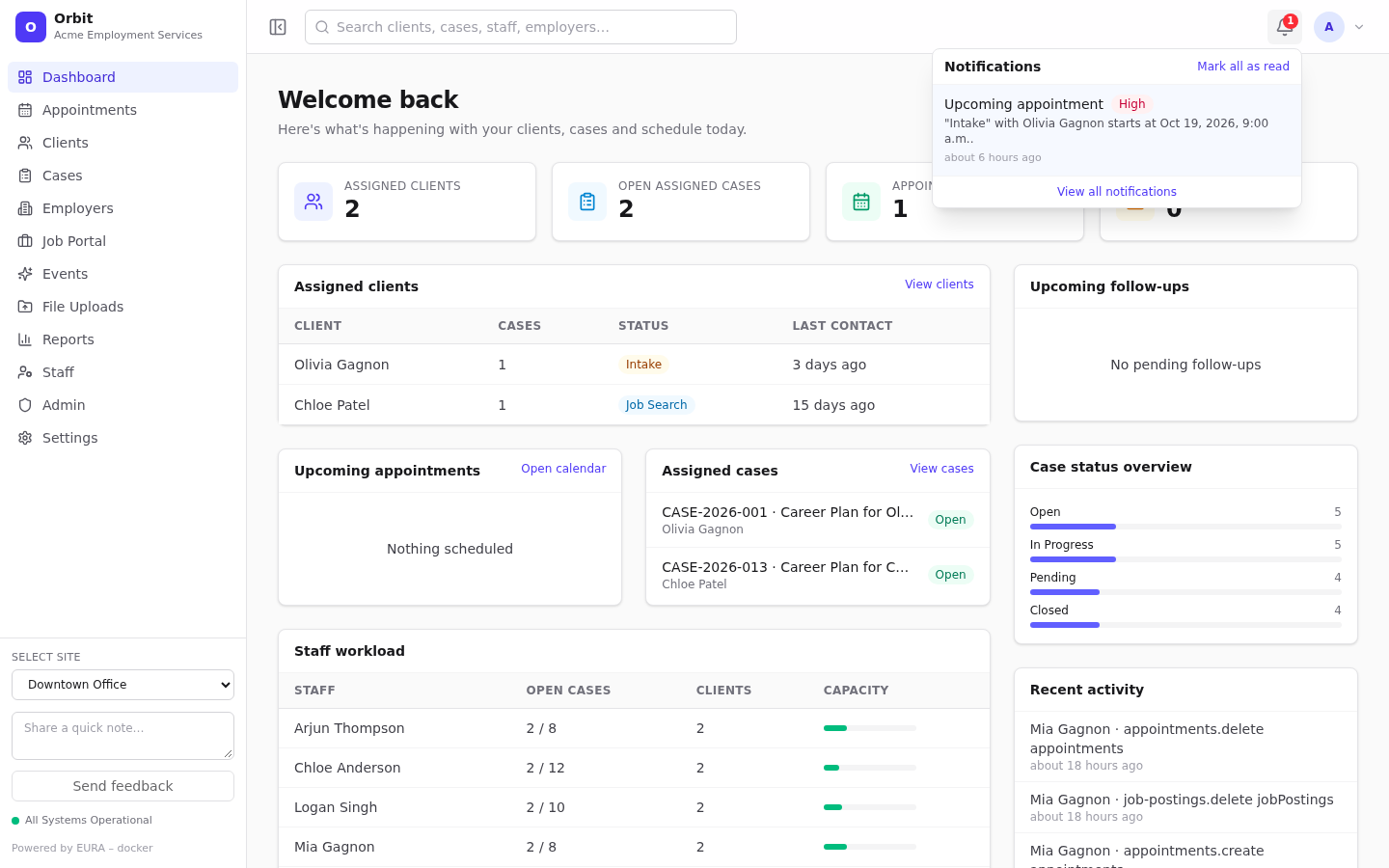
Task: Open the Select Site dropdown
Action: 123,685
